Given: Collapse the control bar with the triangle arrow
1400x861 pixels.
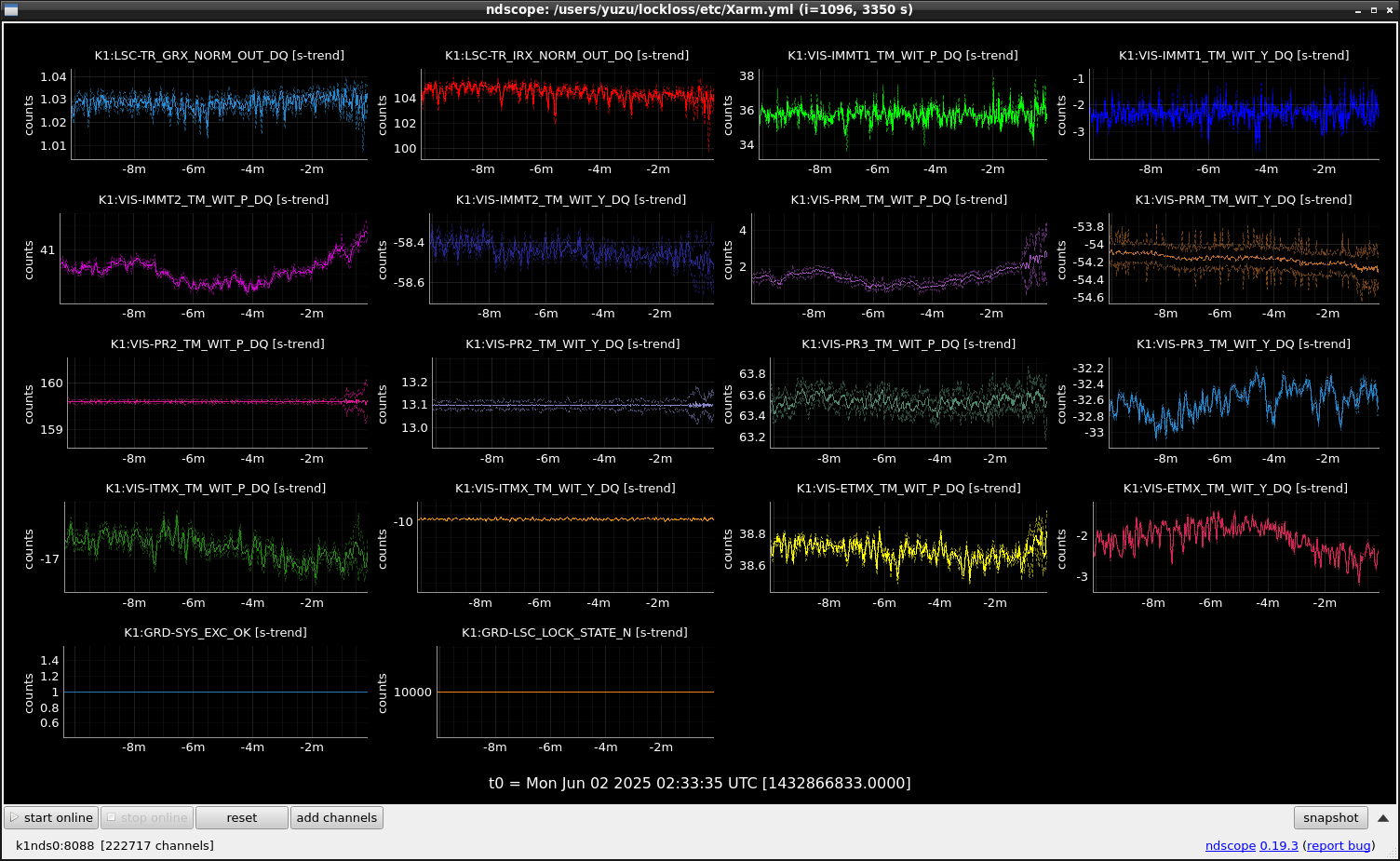Looking at the screenshot, I should [x=1383, y=818].
